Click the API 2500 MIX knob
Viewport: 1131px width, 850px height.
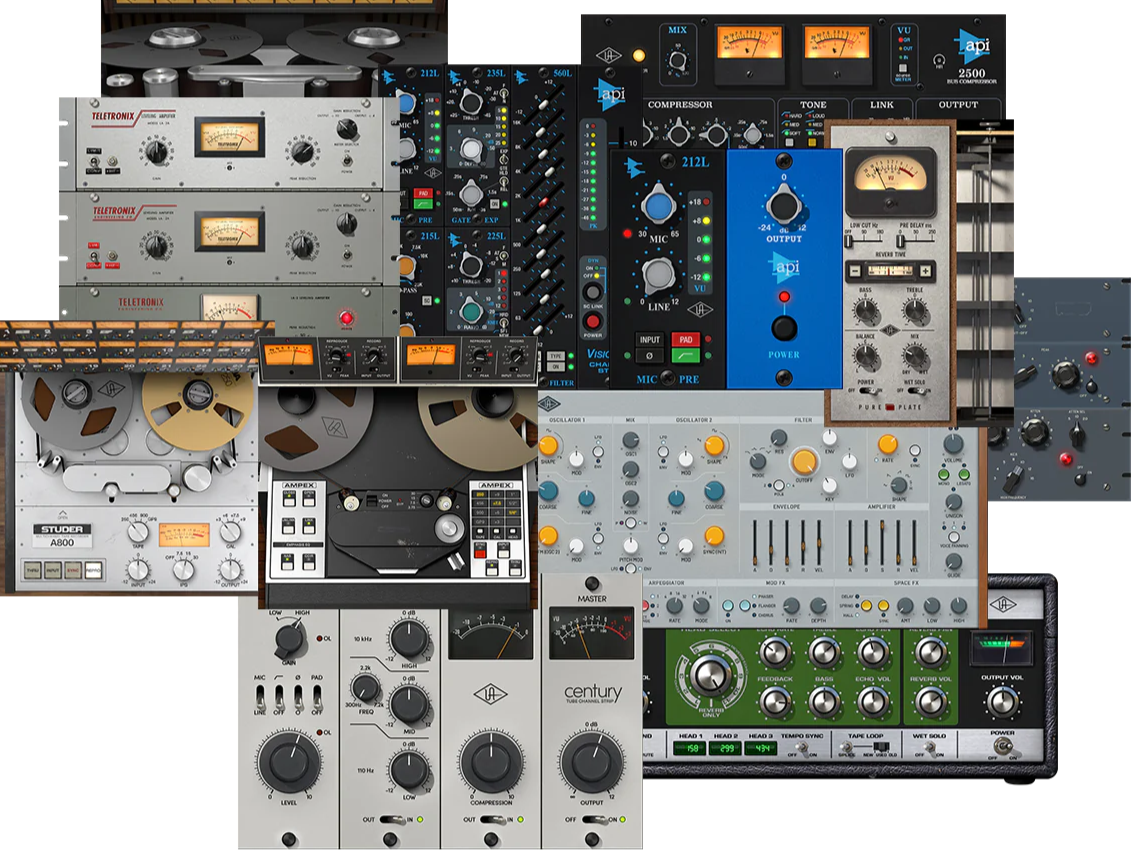677,60
